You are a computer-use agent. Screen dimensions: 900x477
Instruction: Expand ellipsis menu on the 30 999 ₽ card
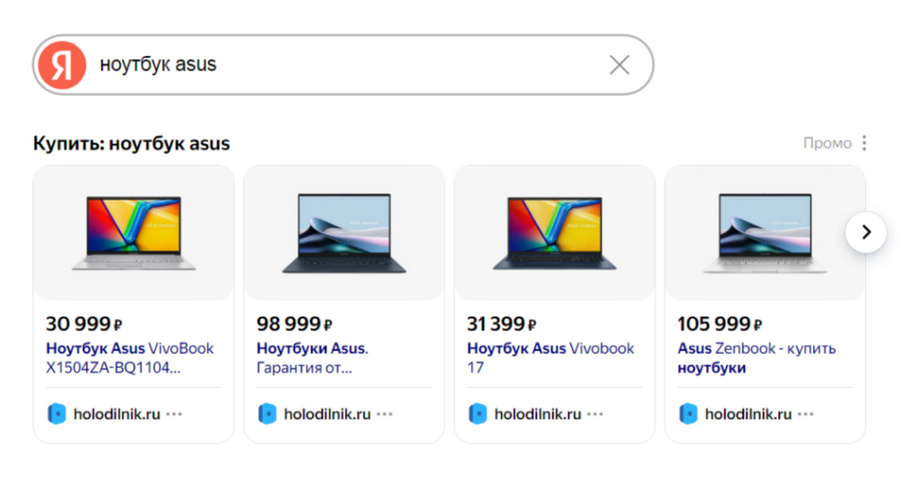coord(174,414)
